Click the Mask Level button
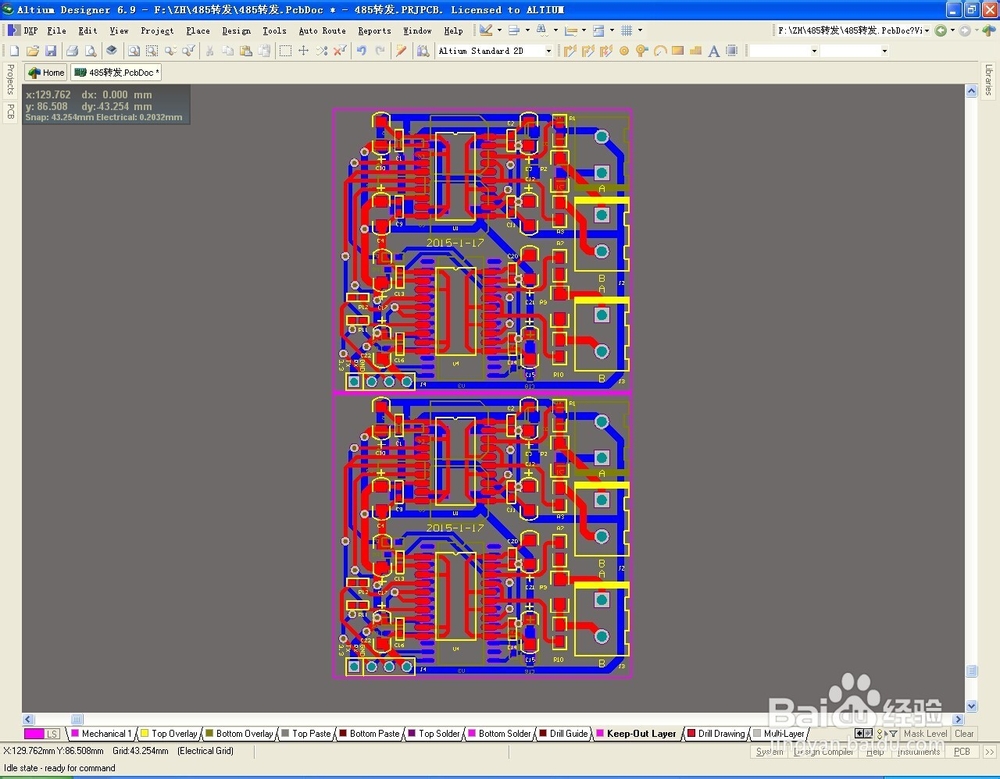Viewport: 1000px width, 779px height. 925,734
